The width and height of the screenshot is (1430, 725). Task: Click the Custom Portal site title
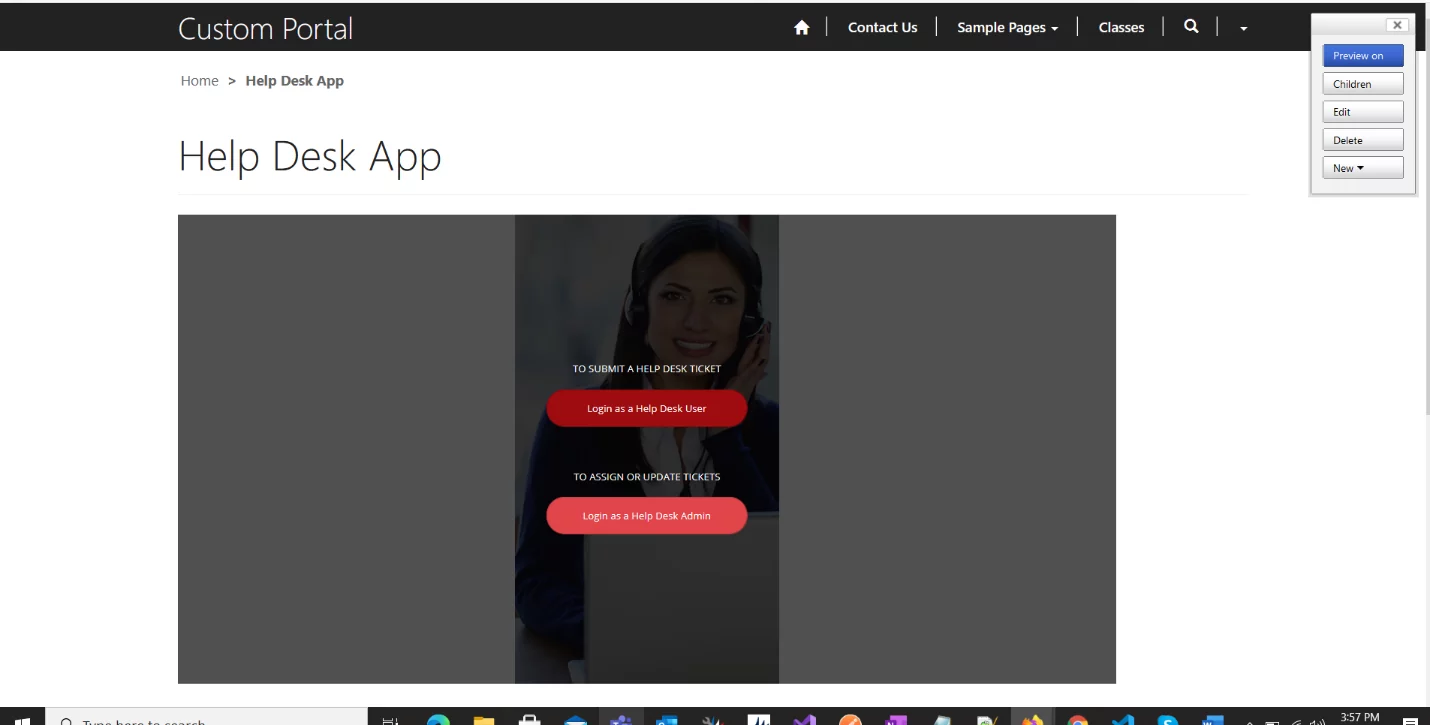point(265,29)
